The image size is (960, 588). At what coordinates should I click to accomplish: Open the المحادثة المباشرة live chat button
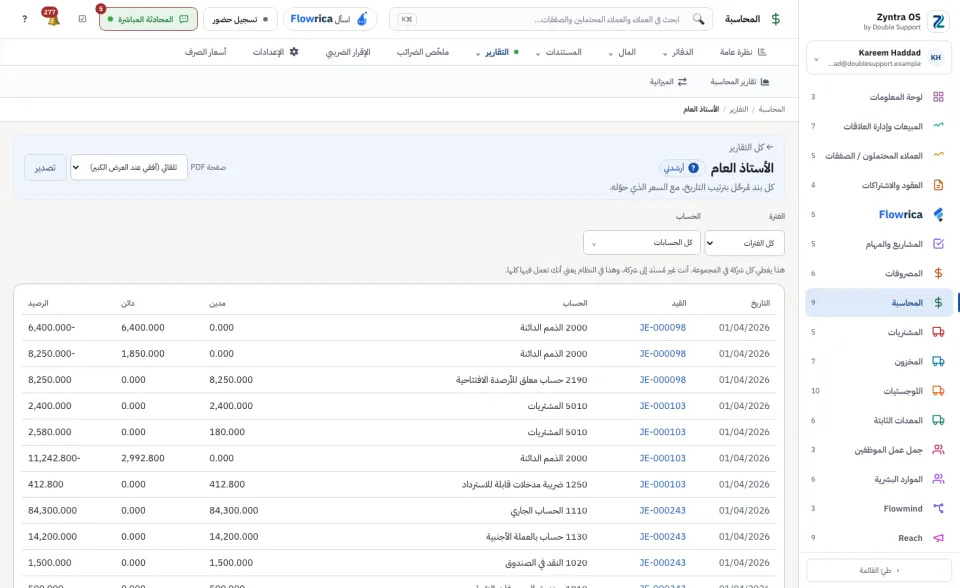[148, 19]
